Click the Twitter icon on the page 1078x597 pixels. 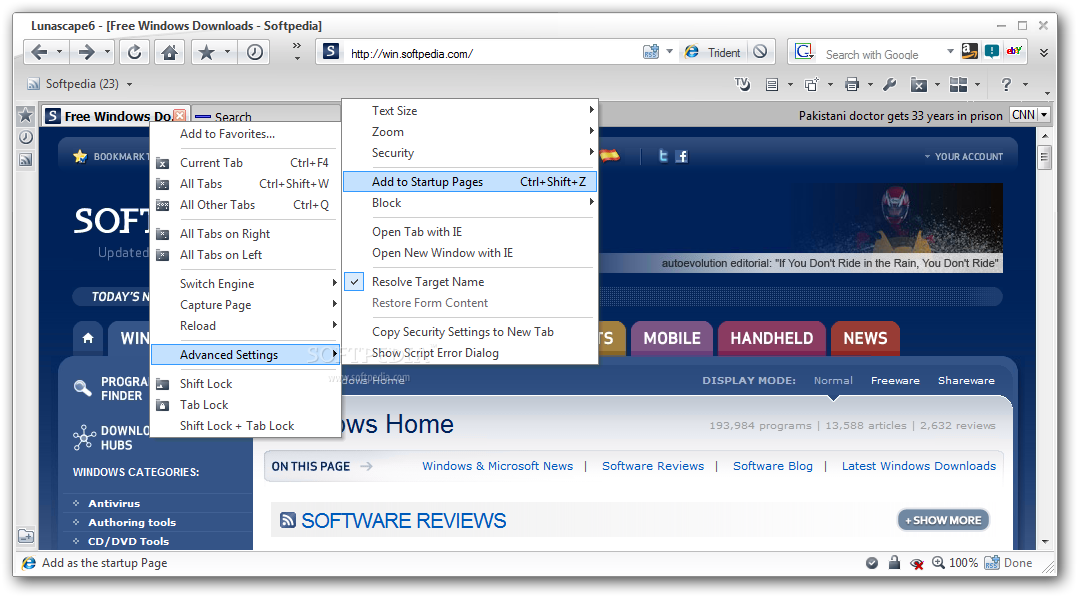[663, 156]
